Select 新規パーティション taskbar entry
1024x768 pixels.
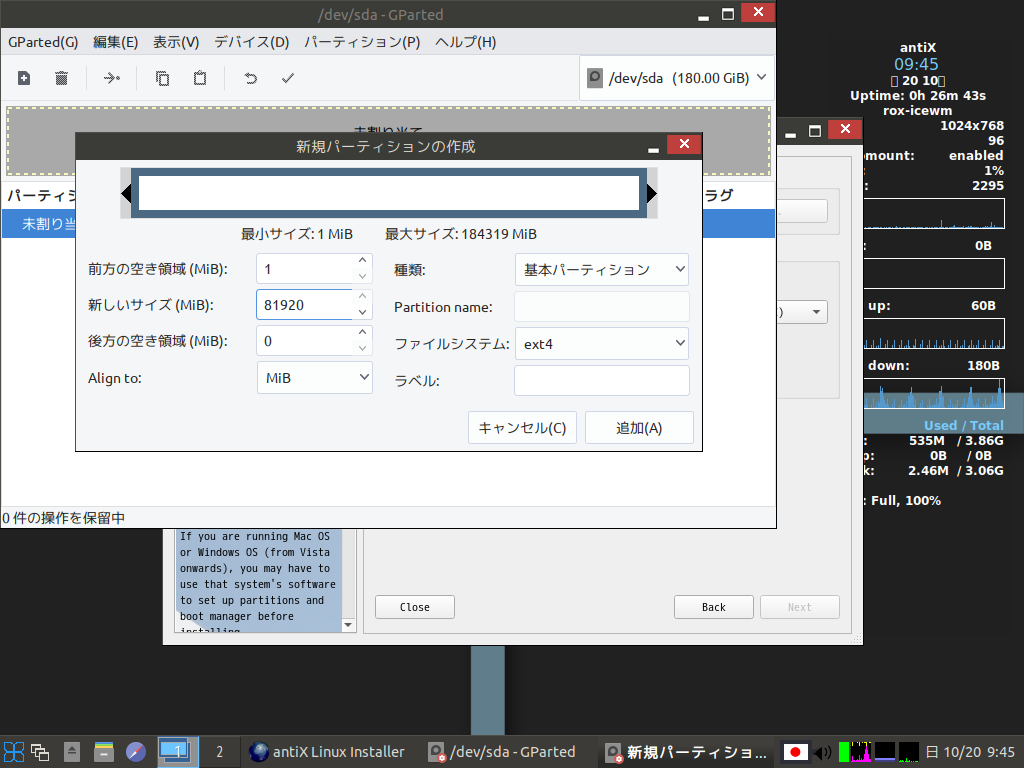click(x=686, y=752)
